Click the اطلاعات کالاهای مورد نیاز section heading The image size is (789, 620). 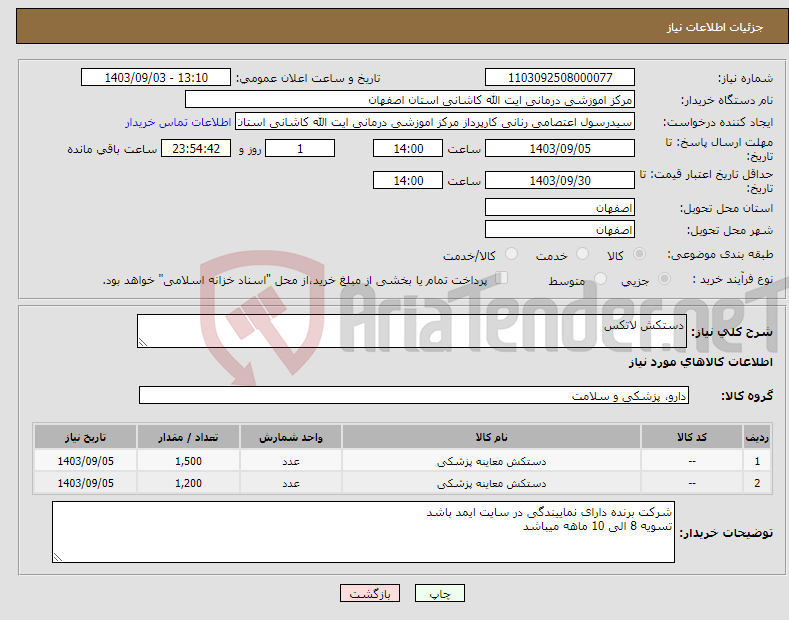click(x=700, y=362)
